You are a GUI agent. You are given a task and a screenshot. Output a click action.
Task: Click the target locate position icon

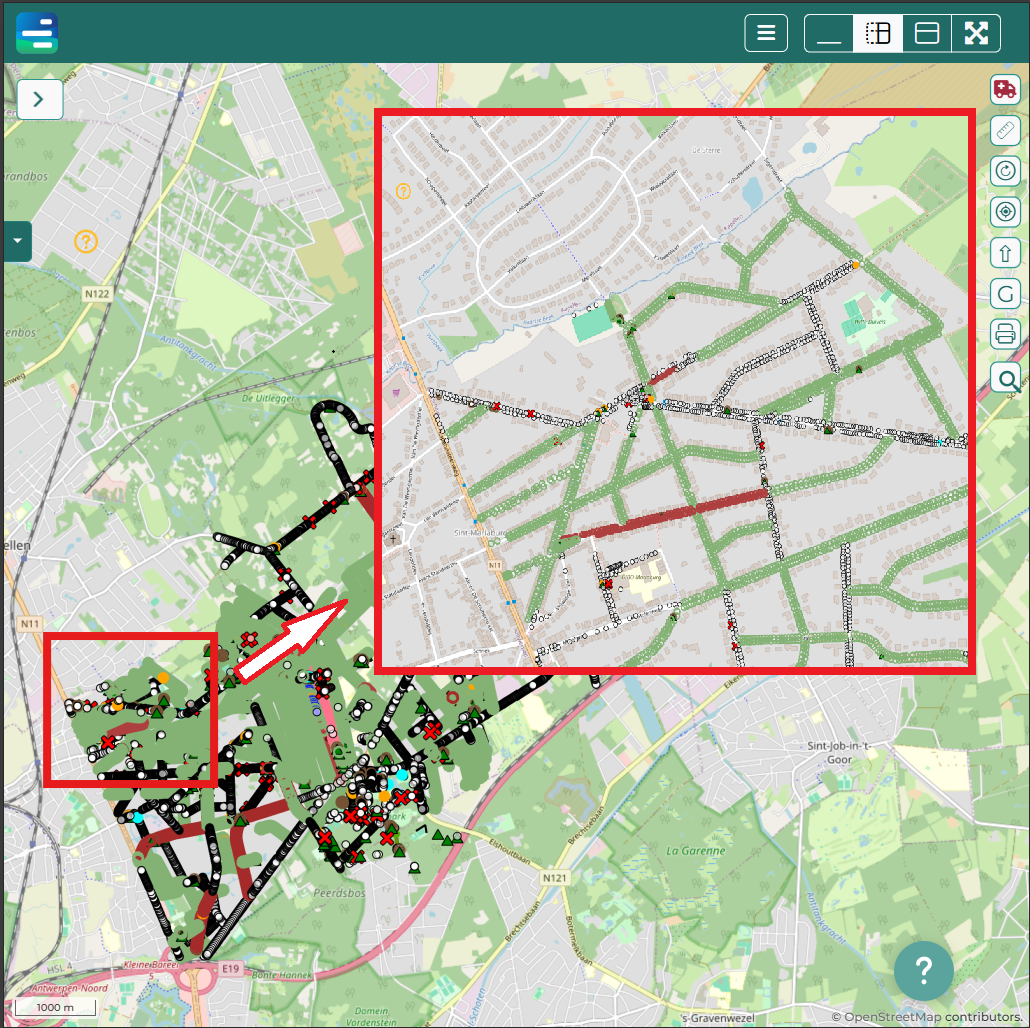(1005, 212)
